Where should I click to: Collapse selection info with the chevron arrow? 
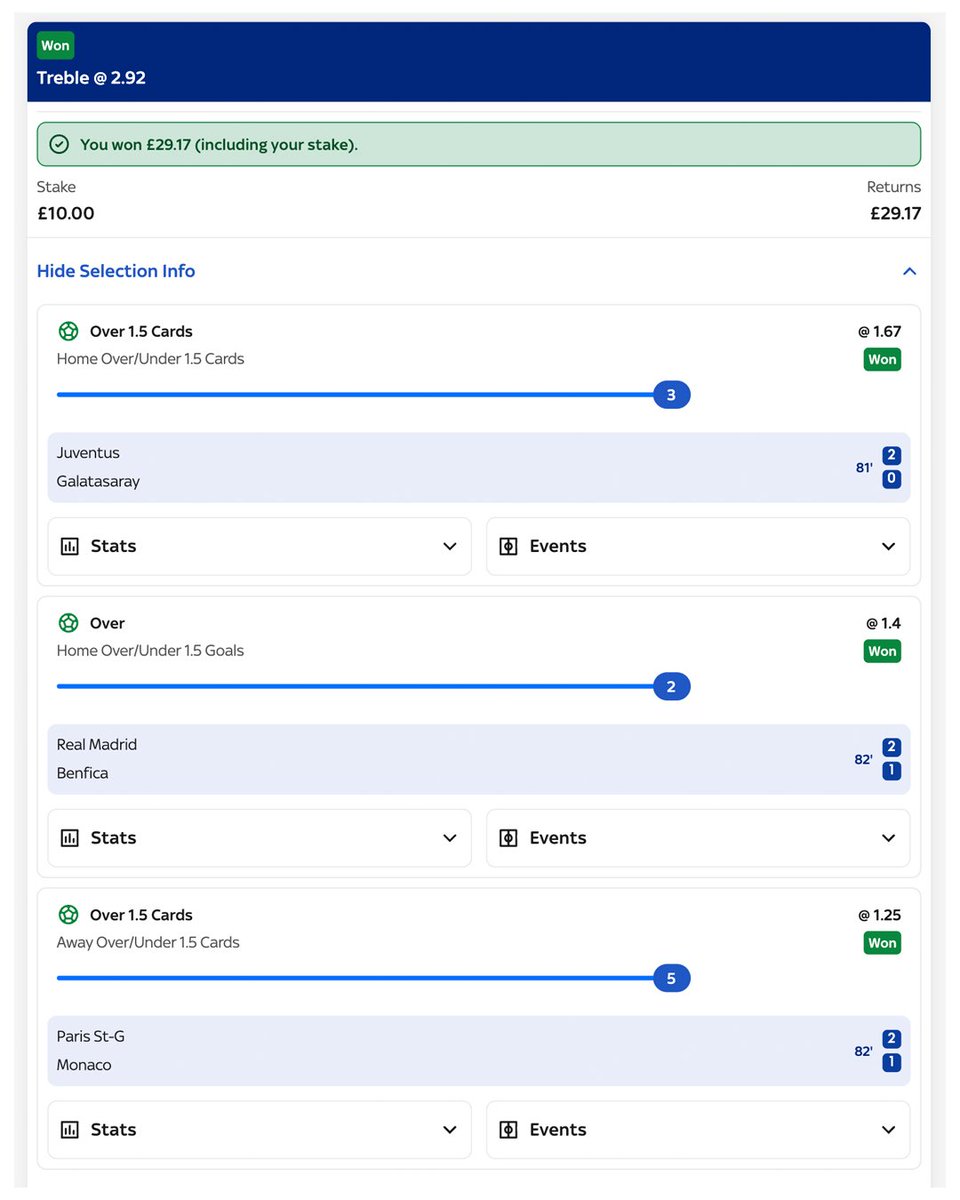pyautogui.click(x=909, y=271)
